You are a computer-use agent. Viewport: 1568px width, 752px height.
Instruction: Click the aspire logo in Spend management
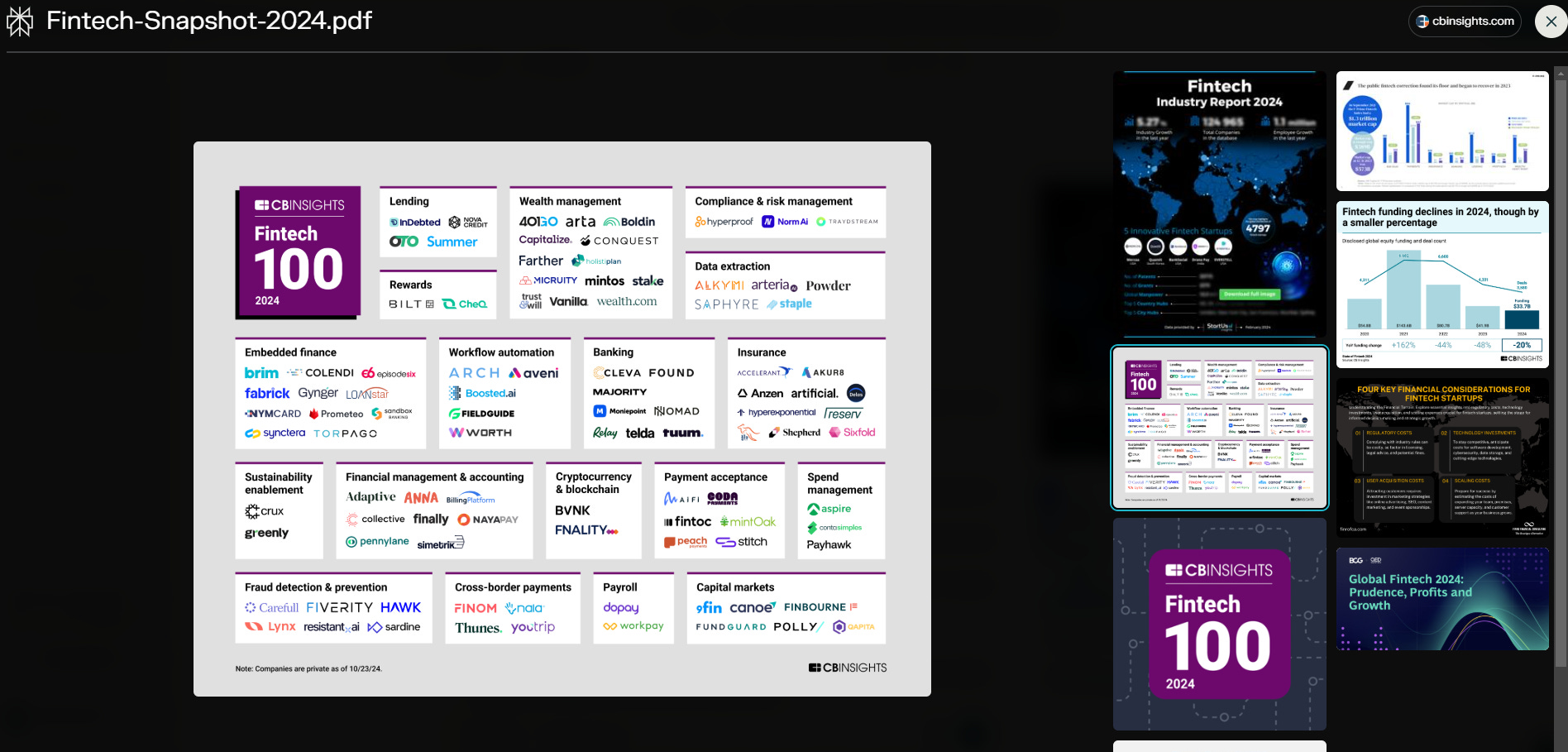click(829, 509)
